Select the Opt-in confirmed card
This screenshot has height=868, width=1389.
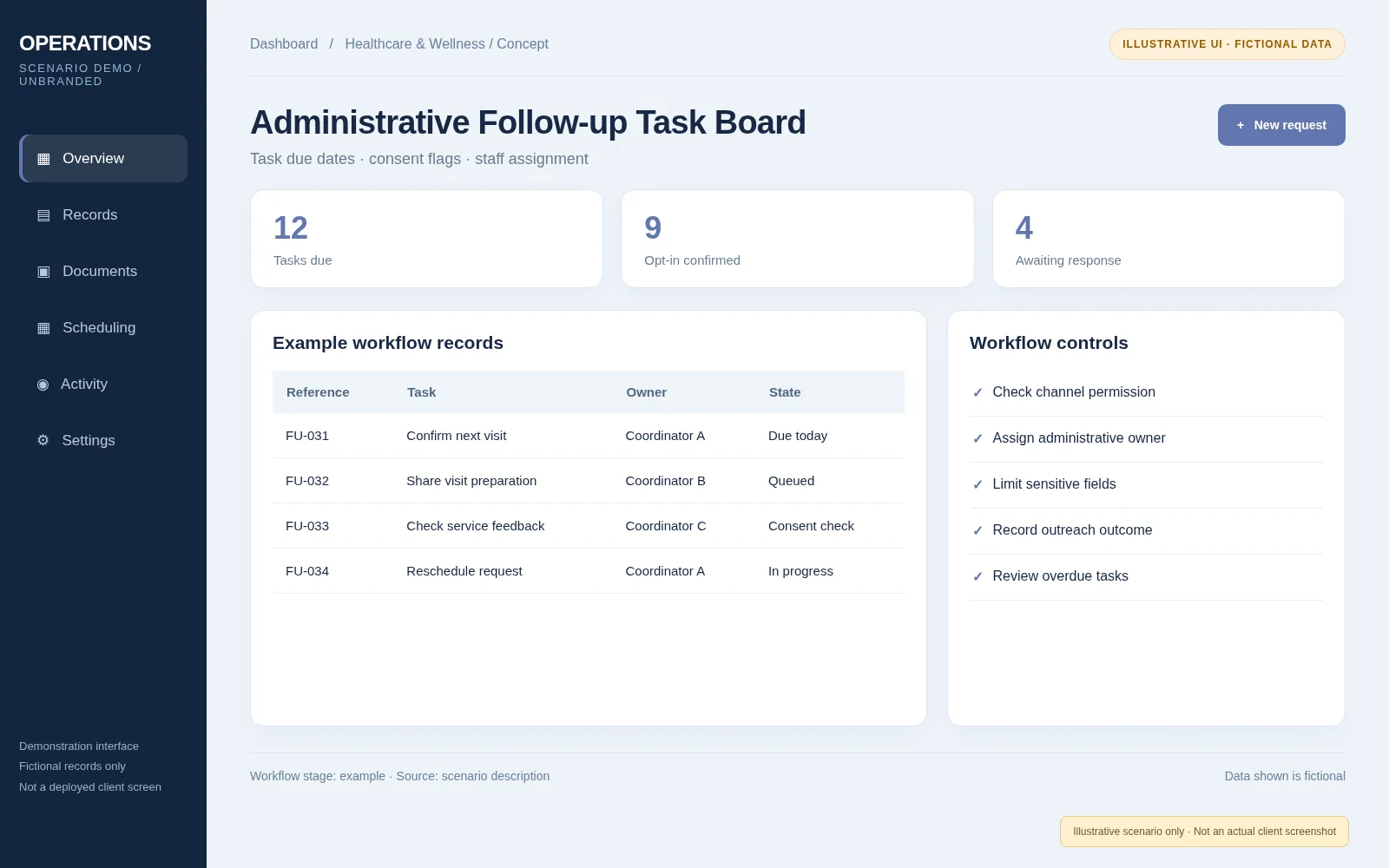(x=798, y=239)
